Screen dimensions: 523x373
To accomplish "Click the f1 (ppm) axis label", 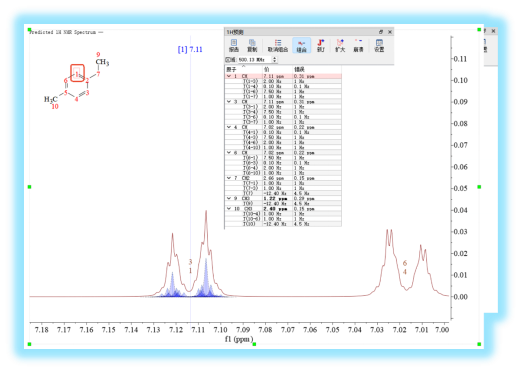I will (238, 339).
